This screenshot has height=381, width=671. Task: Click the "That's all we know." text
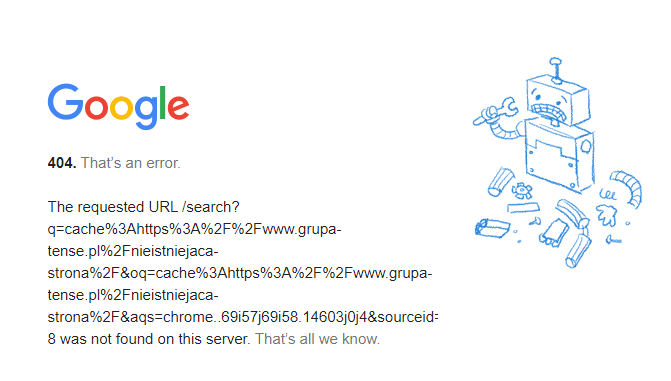[318, 339]
